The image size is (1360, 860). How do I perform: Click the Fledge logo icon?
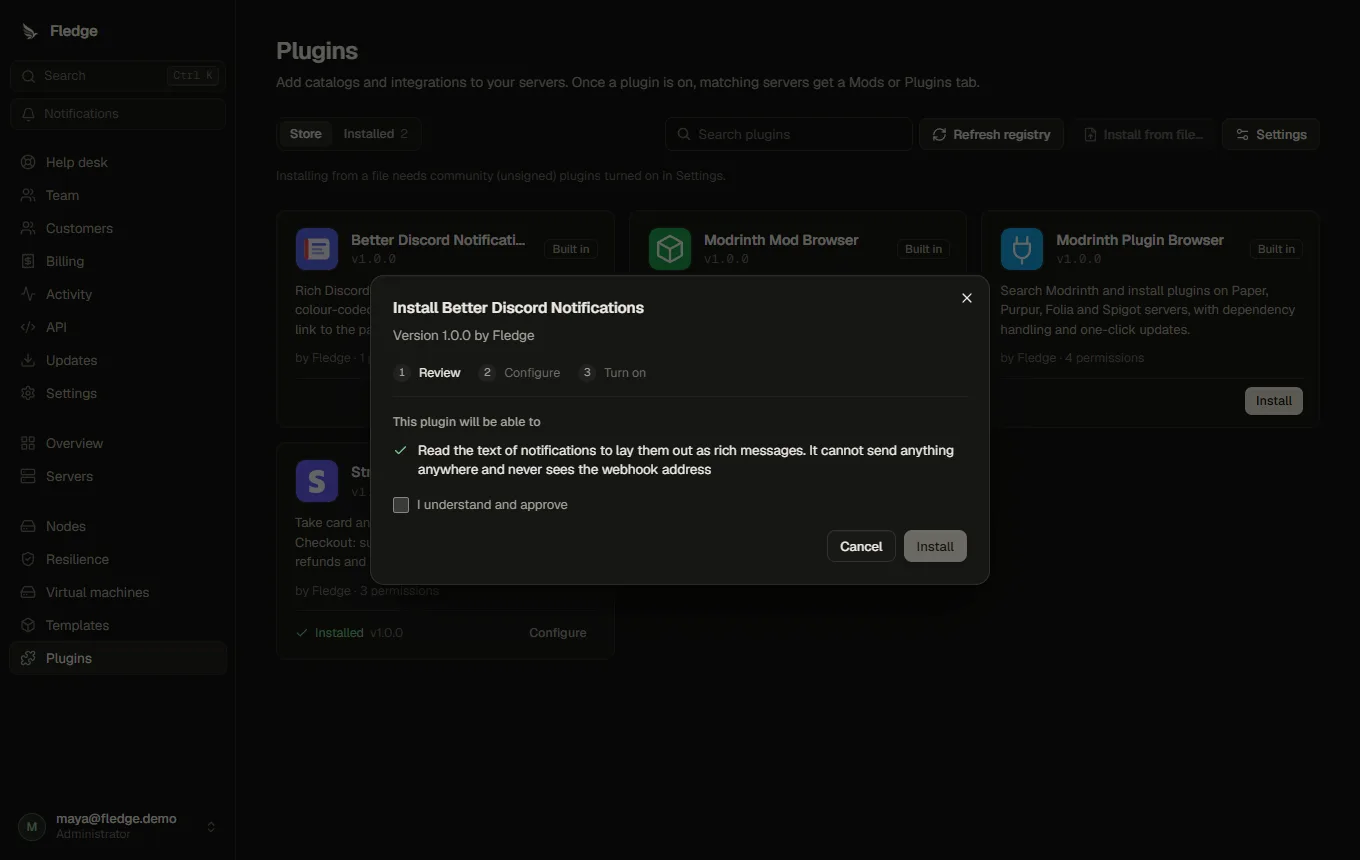click(29, 31)
